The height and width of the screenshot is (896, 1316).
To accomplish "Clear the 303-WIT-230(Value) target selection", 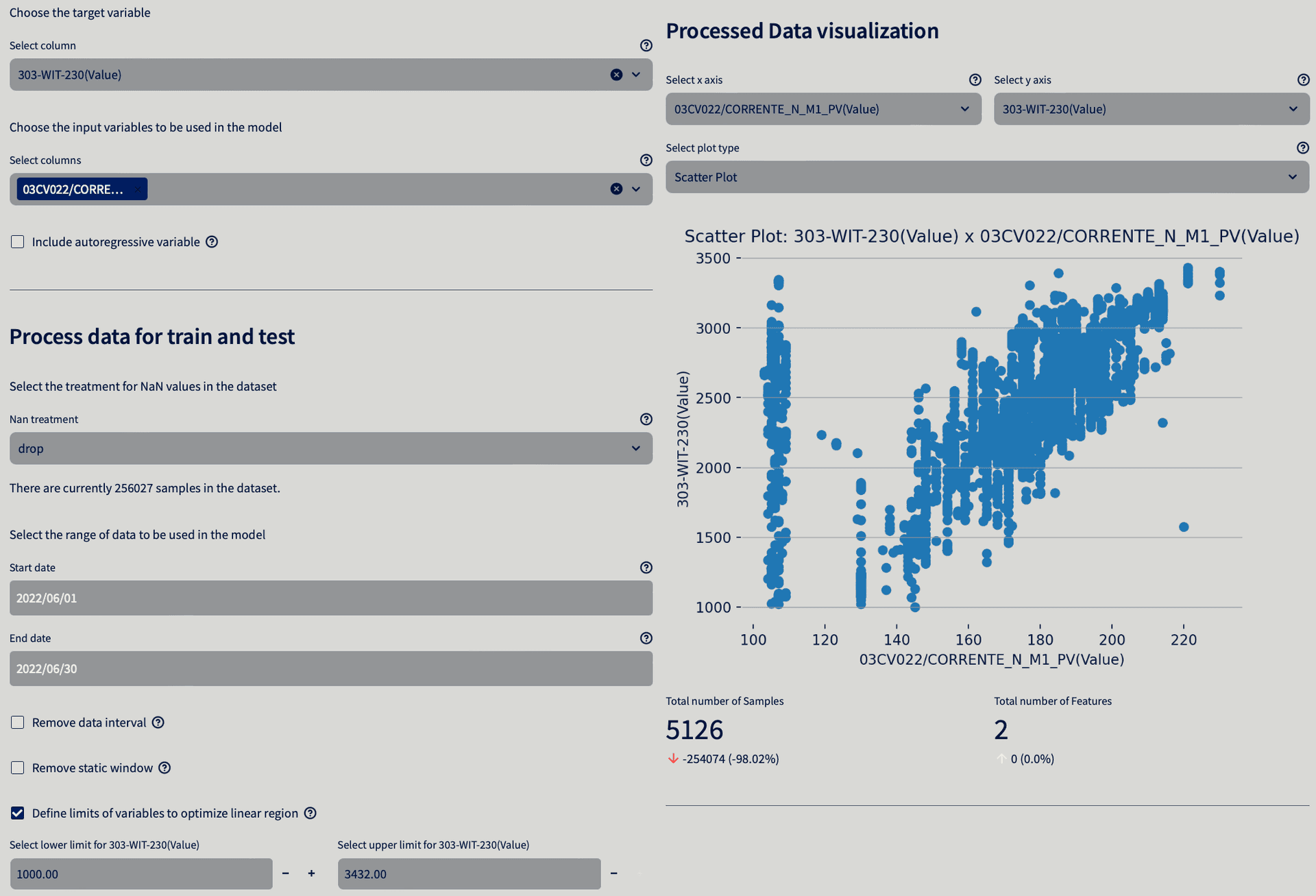I will tap(616, 75).
